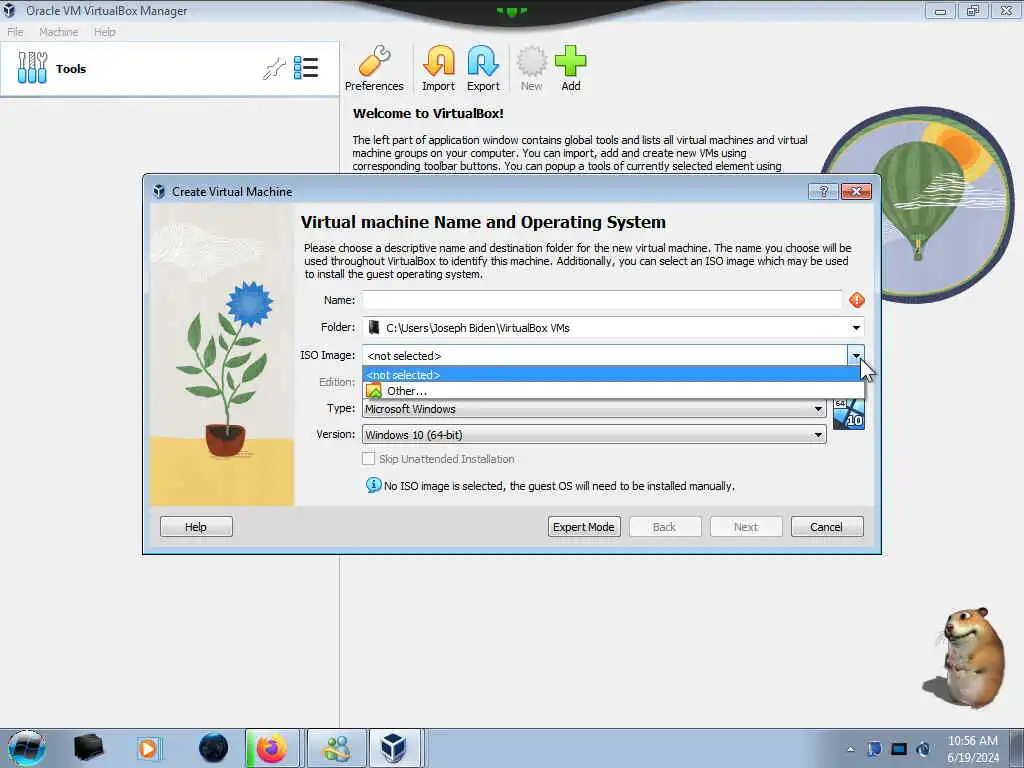Open the Type dropdown Microsoft Windows

[x=594, y=409]
